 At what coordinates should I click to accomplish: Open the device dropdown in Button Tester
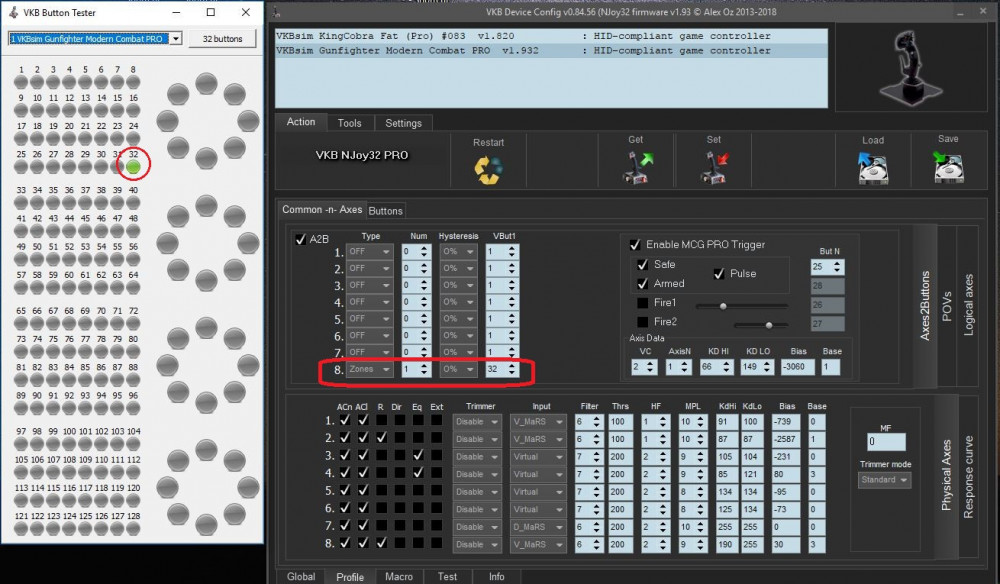[x=176, y=39]
